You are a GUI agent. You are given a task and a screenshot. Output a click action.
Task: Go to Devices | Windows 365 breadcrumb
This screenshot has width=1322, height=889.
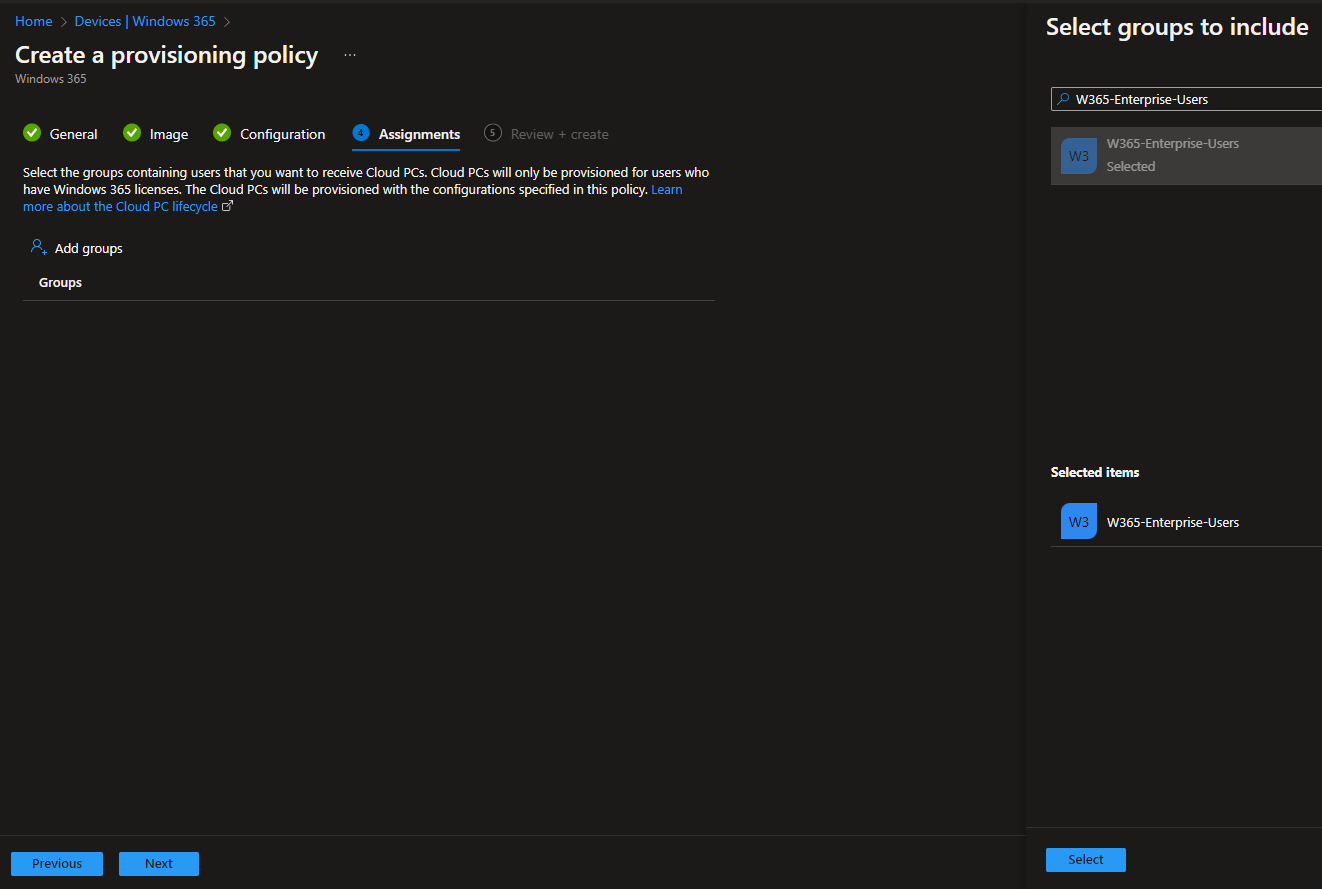click(145, 21)
